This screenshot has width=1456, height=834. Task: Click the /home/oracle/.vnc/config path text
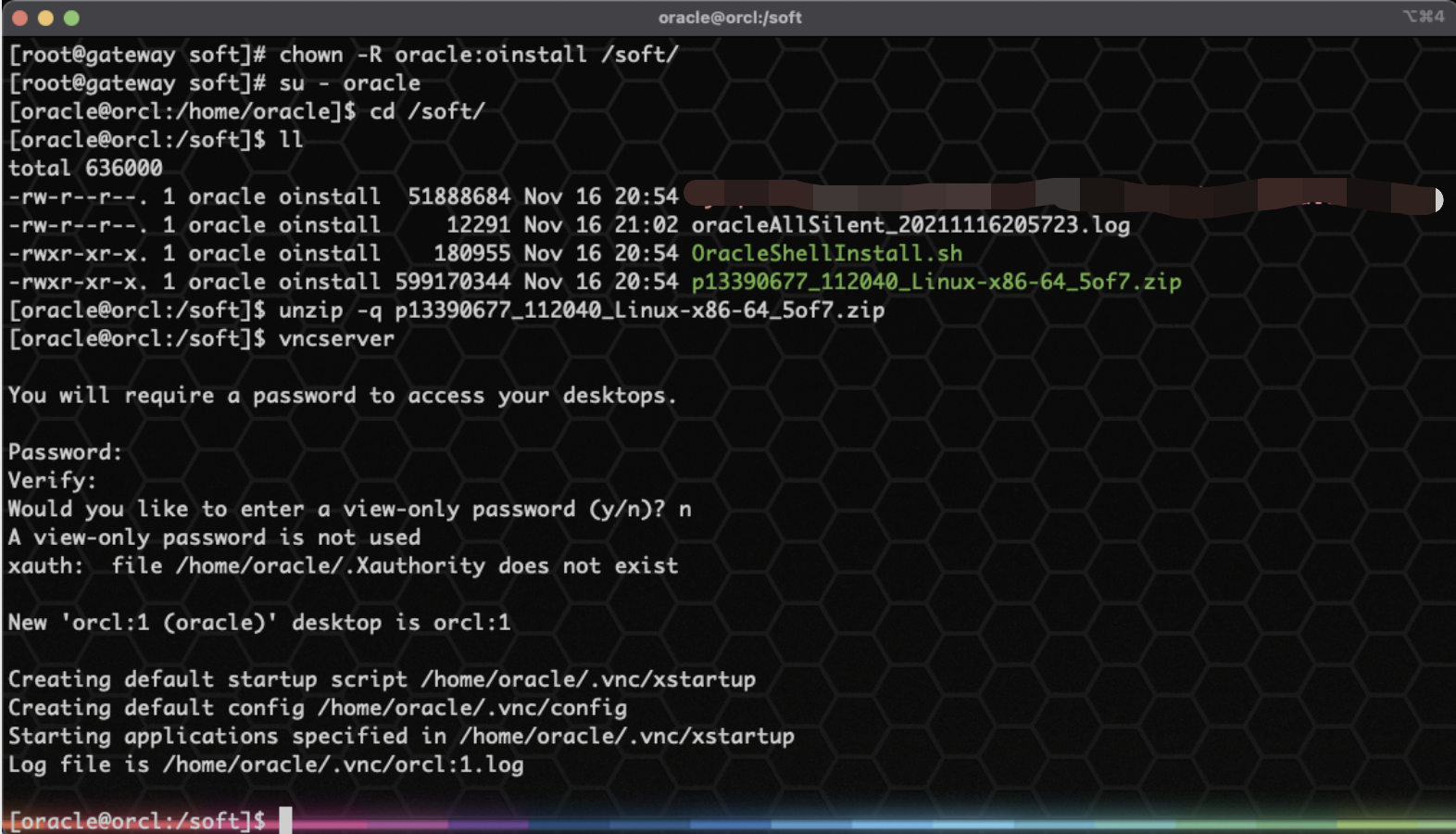472,708
